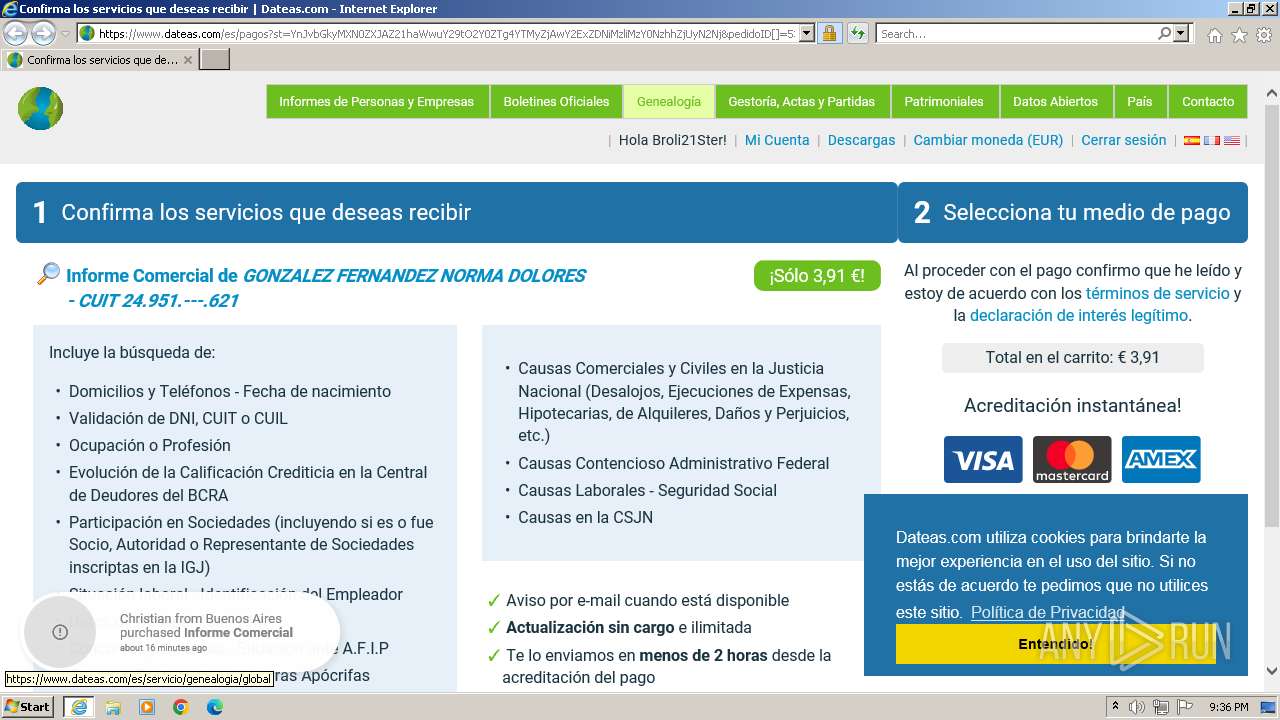Open the País menu
1280x720 pixels.
point(1140,101)
